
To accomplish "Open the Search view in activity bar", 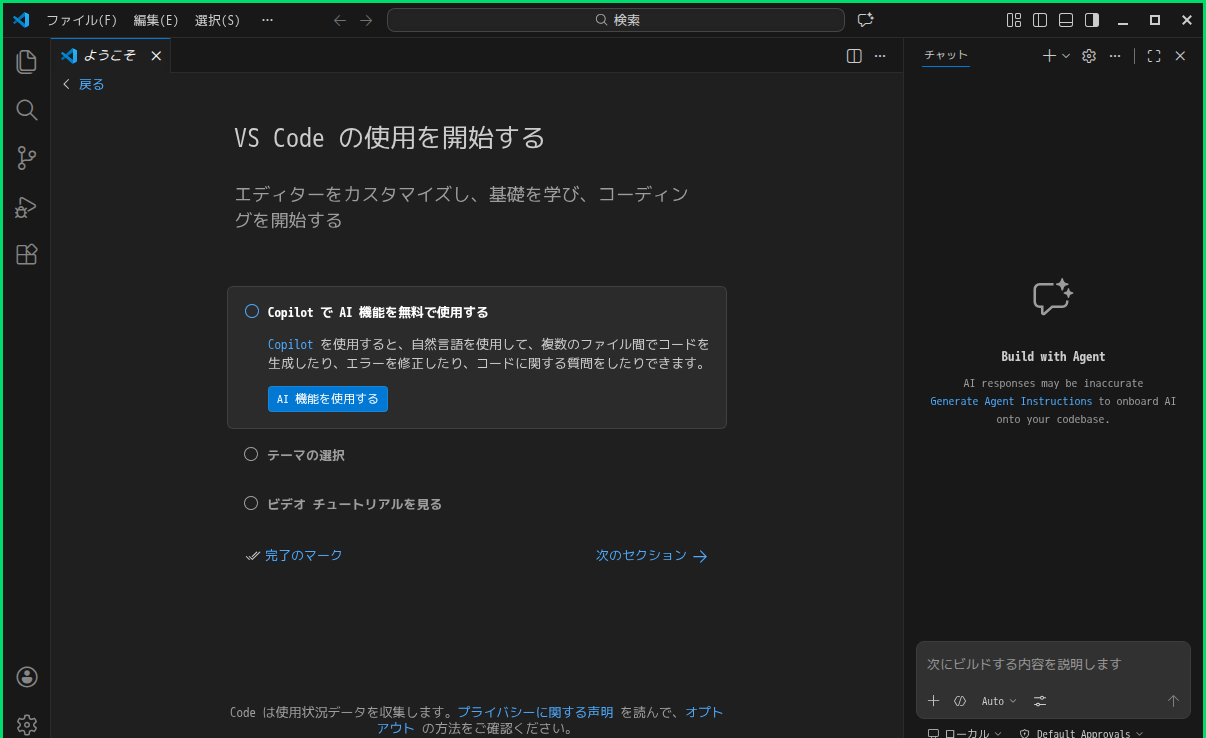I will (x=27, y=110).
